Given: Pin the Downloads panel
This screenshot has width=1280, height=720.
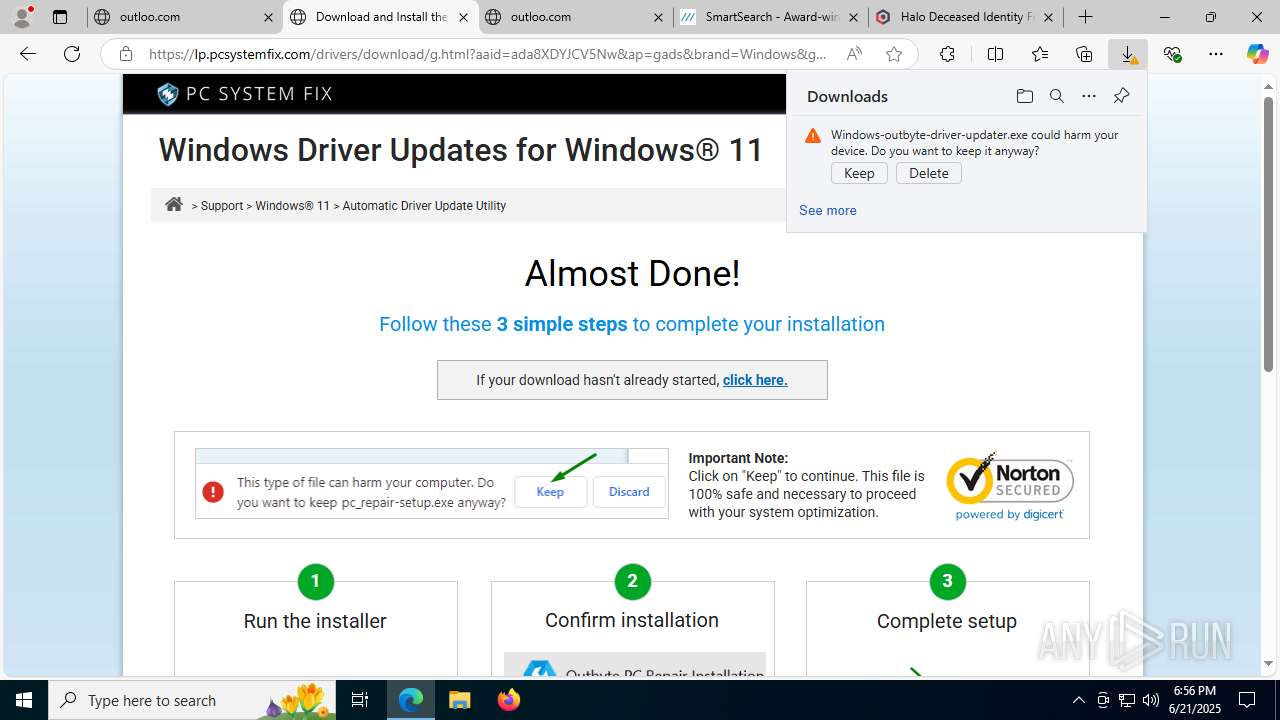Looking at the screenshot, I should [1121, 96].
